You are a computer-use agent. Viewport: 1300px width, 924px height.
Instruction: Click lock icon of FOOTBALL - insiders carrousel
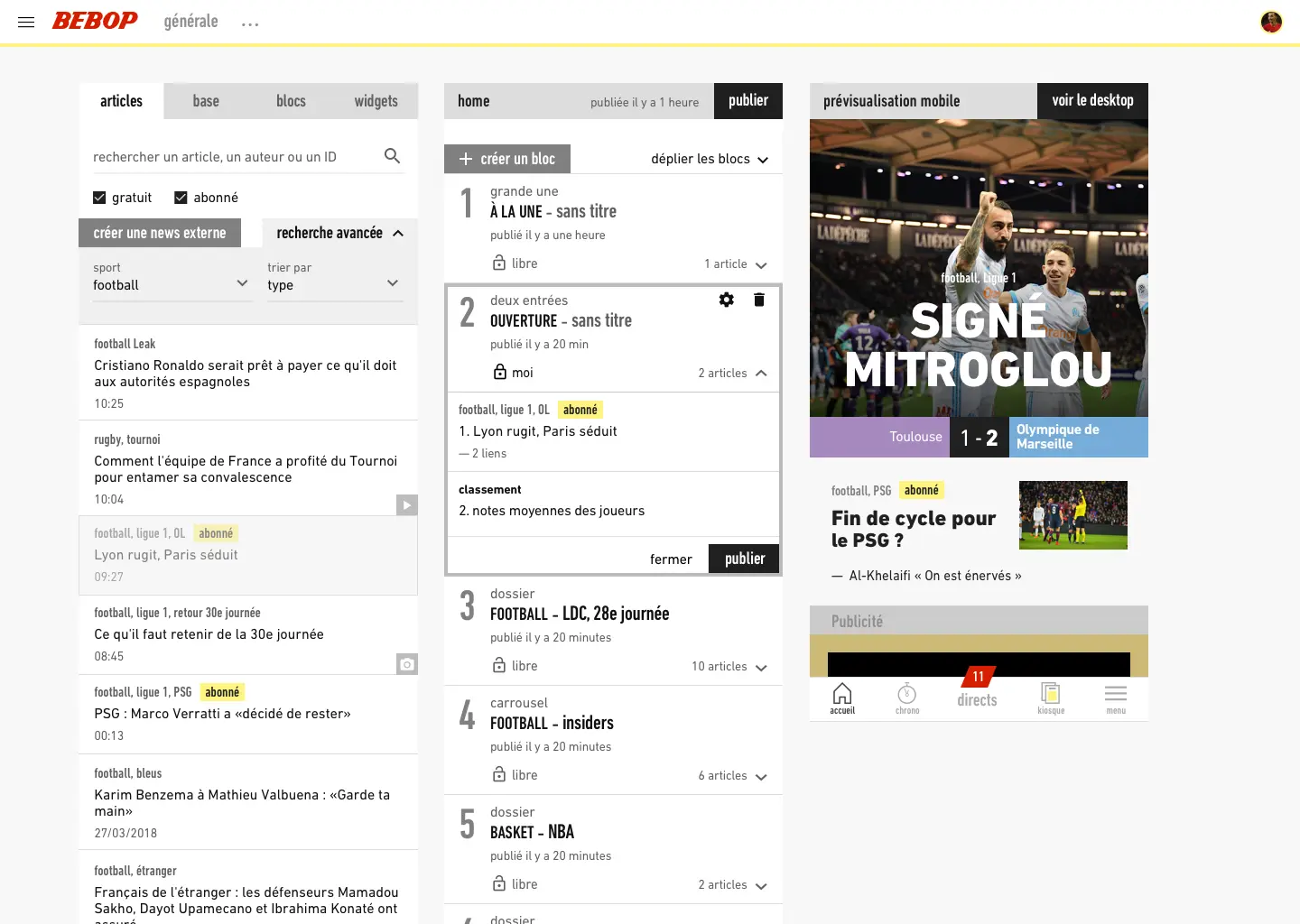pos(499,774)
